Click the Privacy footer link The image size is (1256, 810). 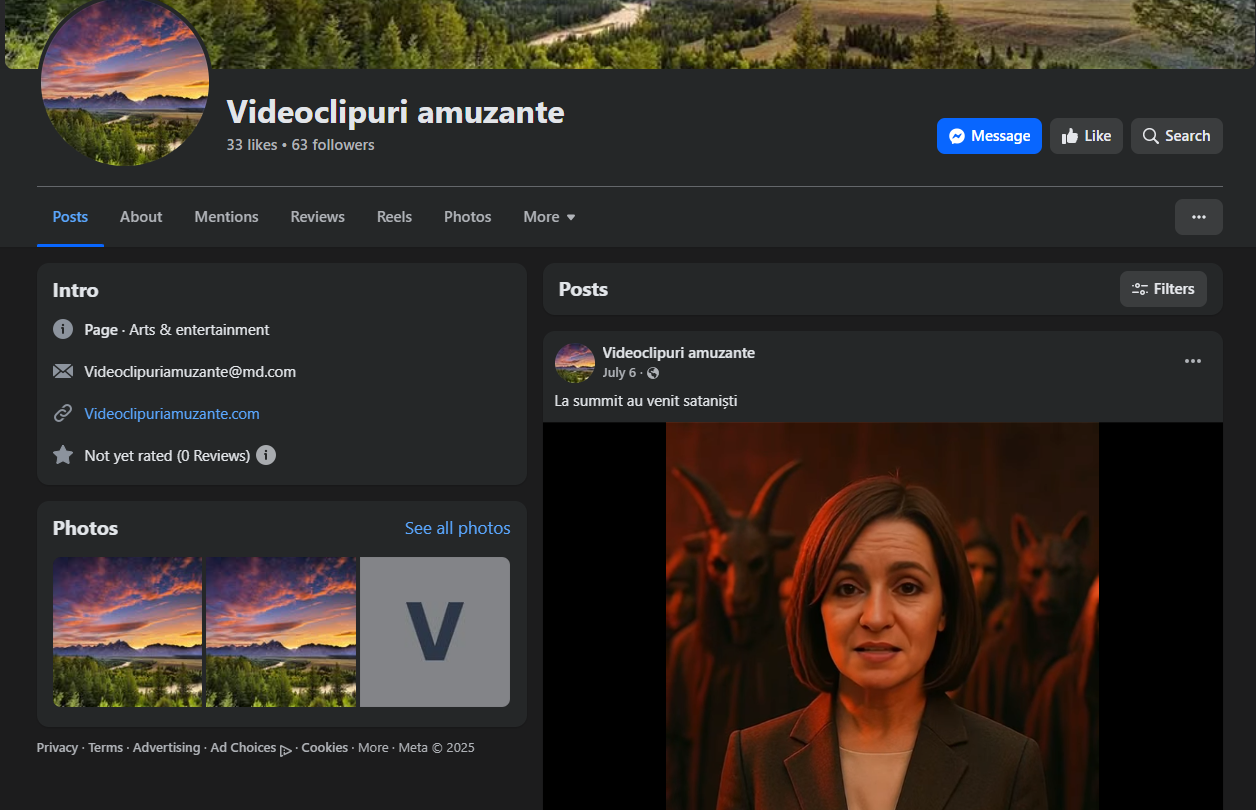point(57,747)
